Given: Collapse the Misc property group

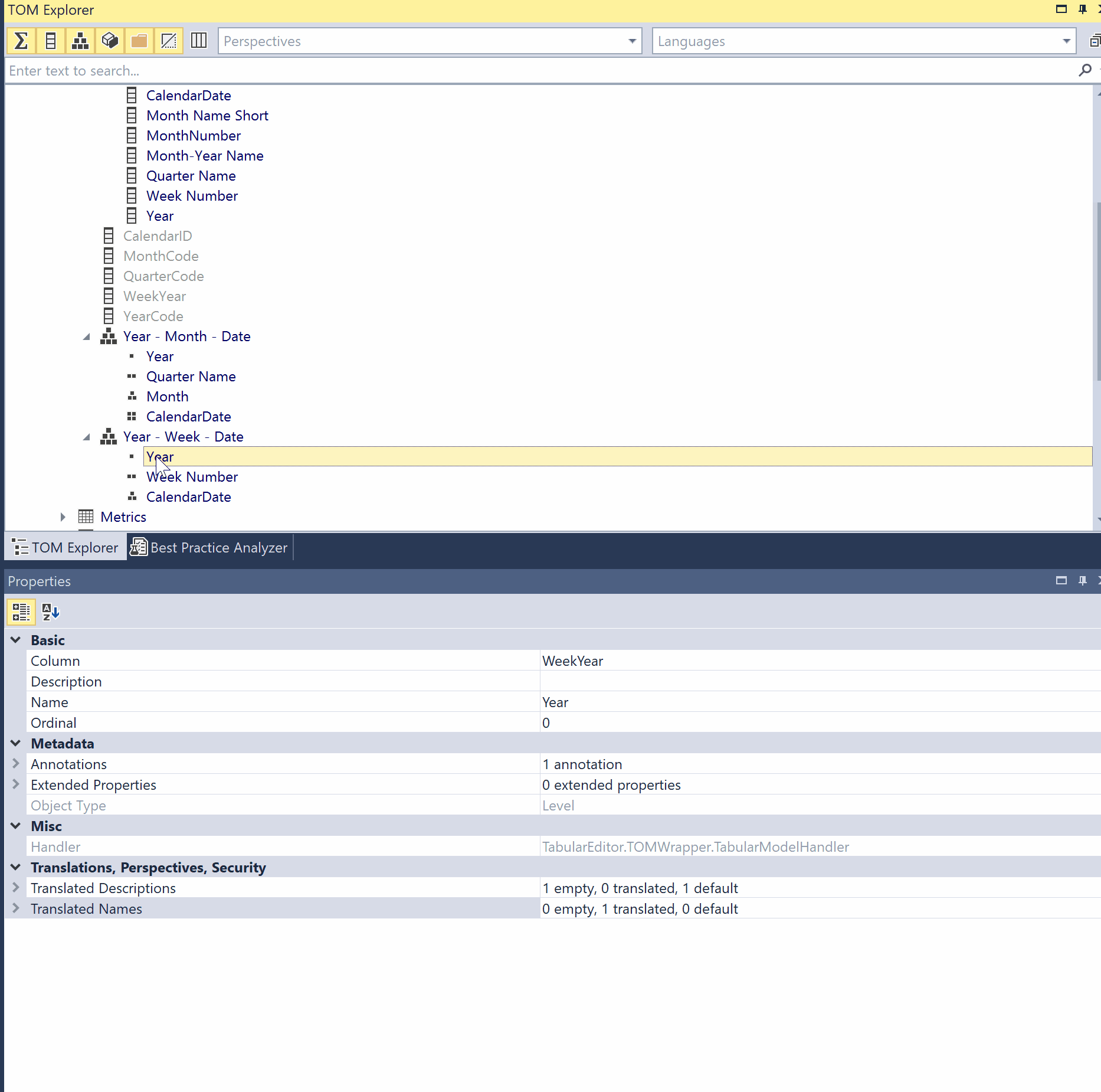Looking at the screenshot, I should pyautogui.click(x=16, y=826).
